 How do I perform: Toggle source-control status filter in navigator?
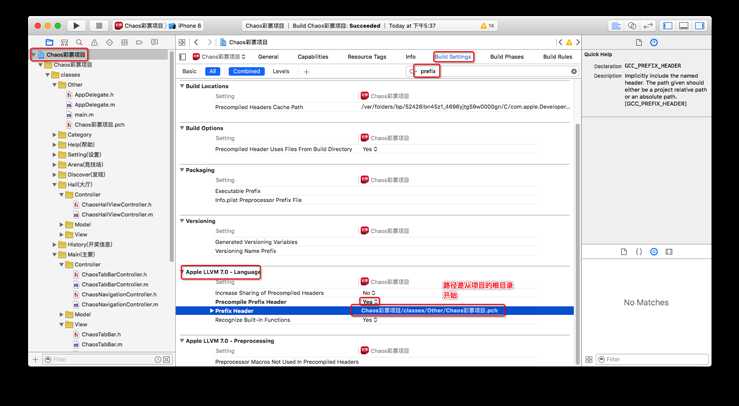pyautogui.click(x=166, y=359)
